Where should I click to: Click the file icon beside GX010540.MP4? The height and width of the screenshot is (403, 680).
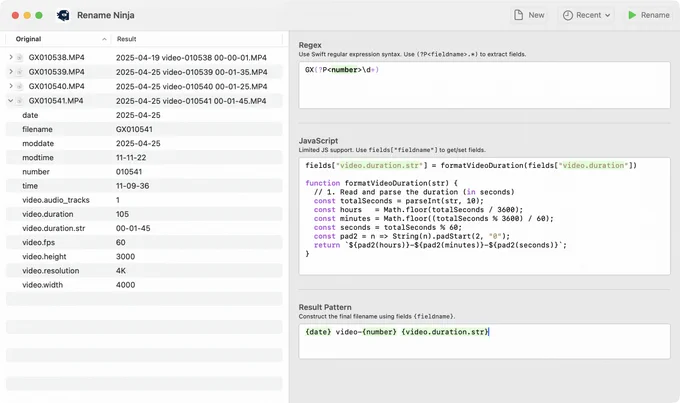coord(20,86)
